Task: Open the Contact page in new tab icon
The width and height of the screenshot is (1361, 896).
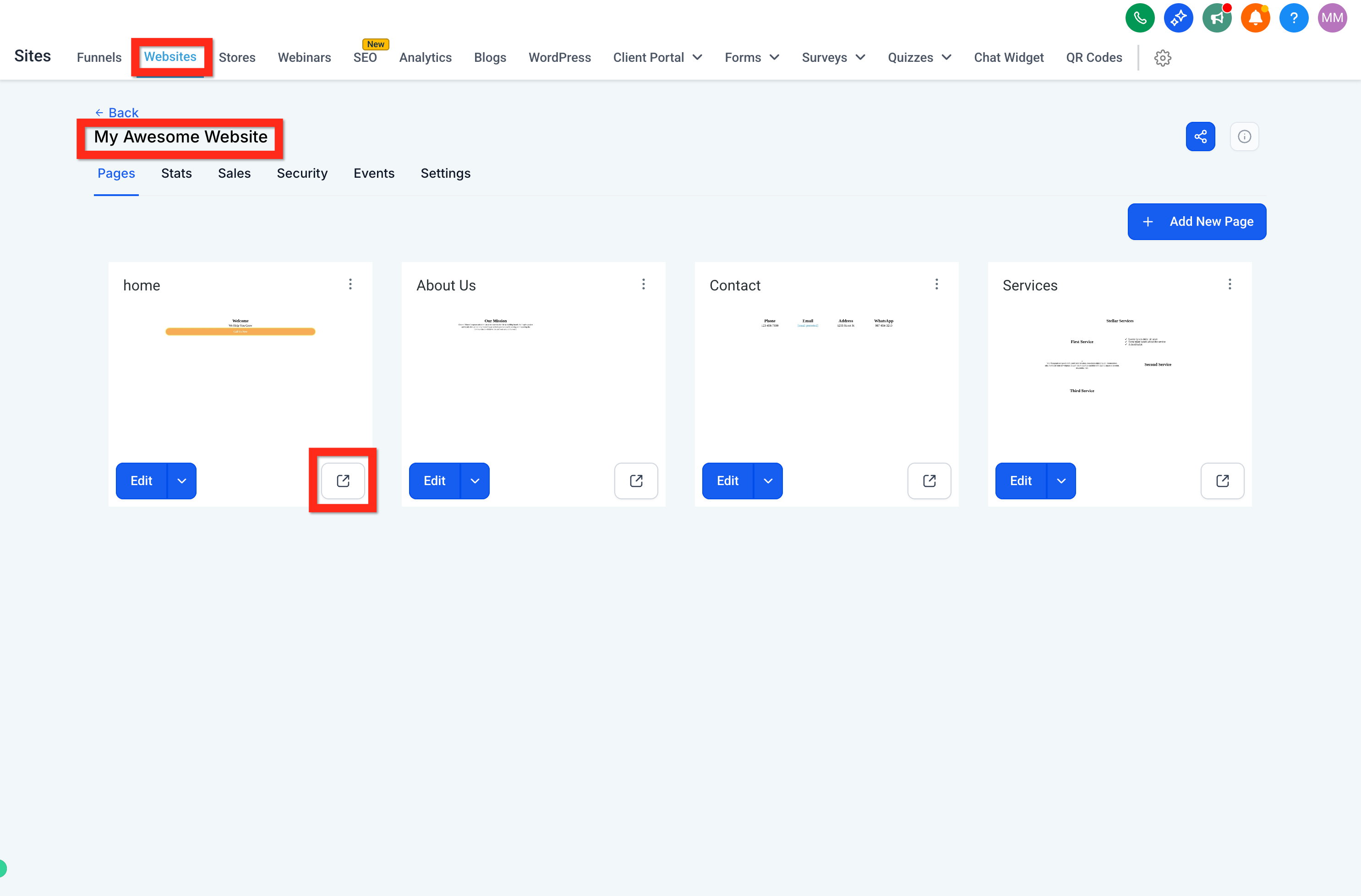Action: click(x=929, y=481)
